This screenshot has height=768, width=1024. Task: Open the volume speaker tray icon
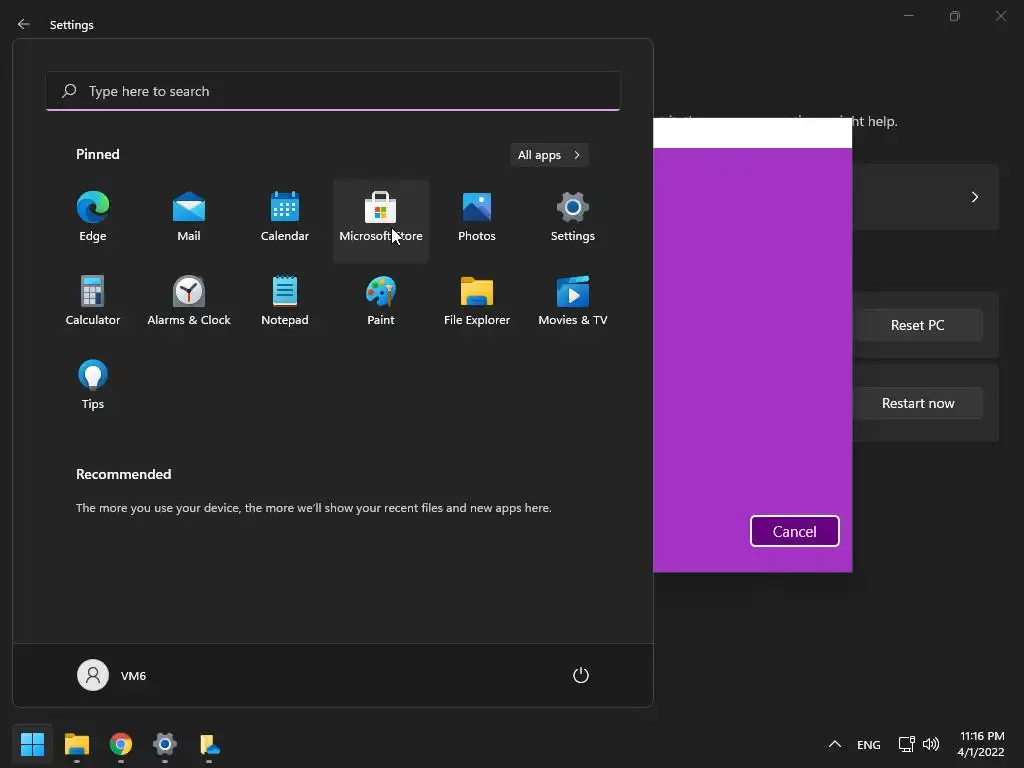pyautogui.click(x=931, y=744)
